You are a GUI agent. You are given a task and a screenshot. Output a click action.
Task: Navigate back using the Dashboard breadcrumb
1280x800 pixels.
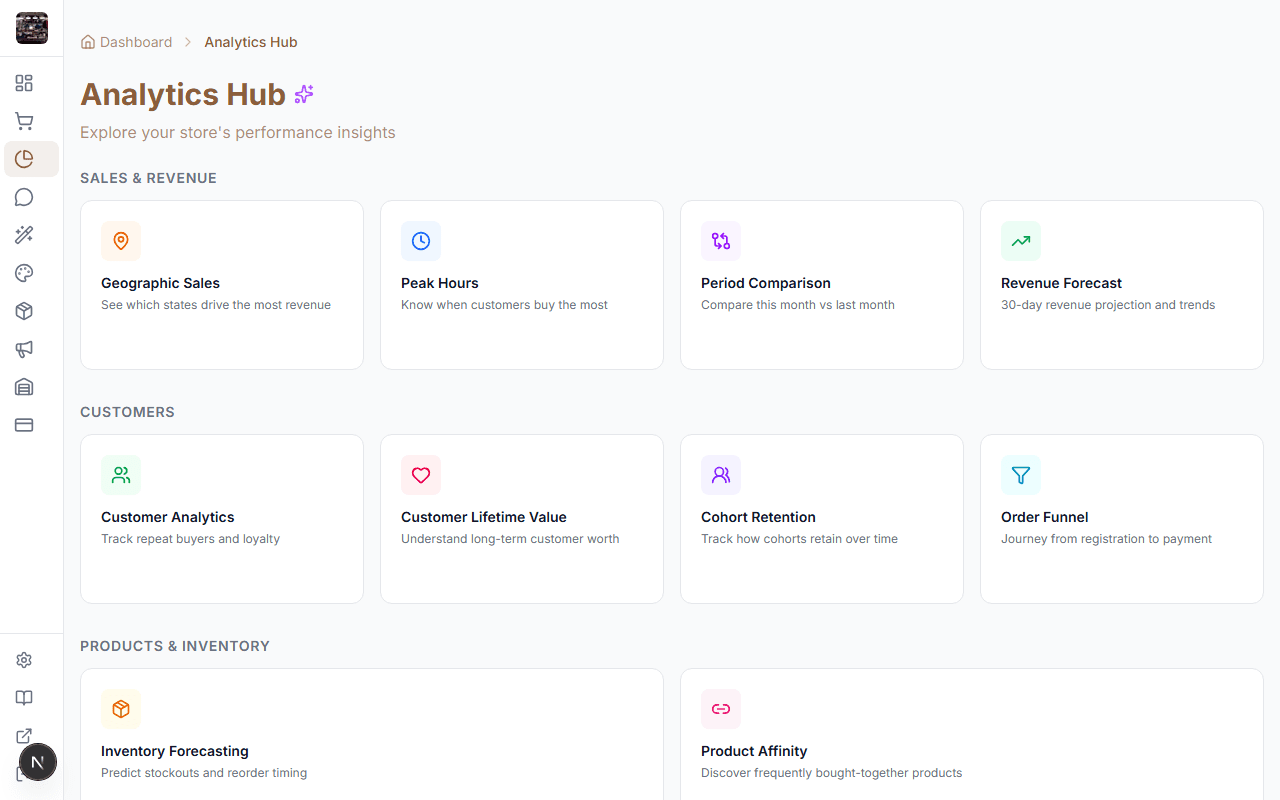point(135,41)
